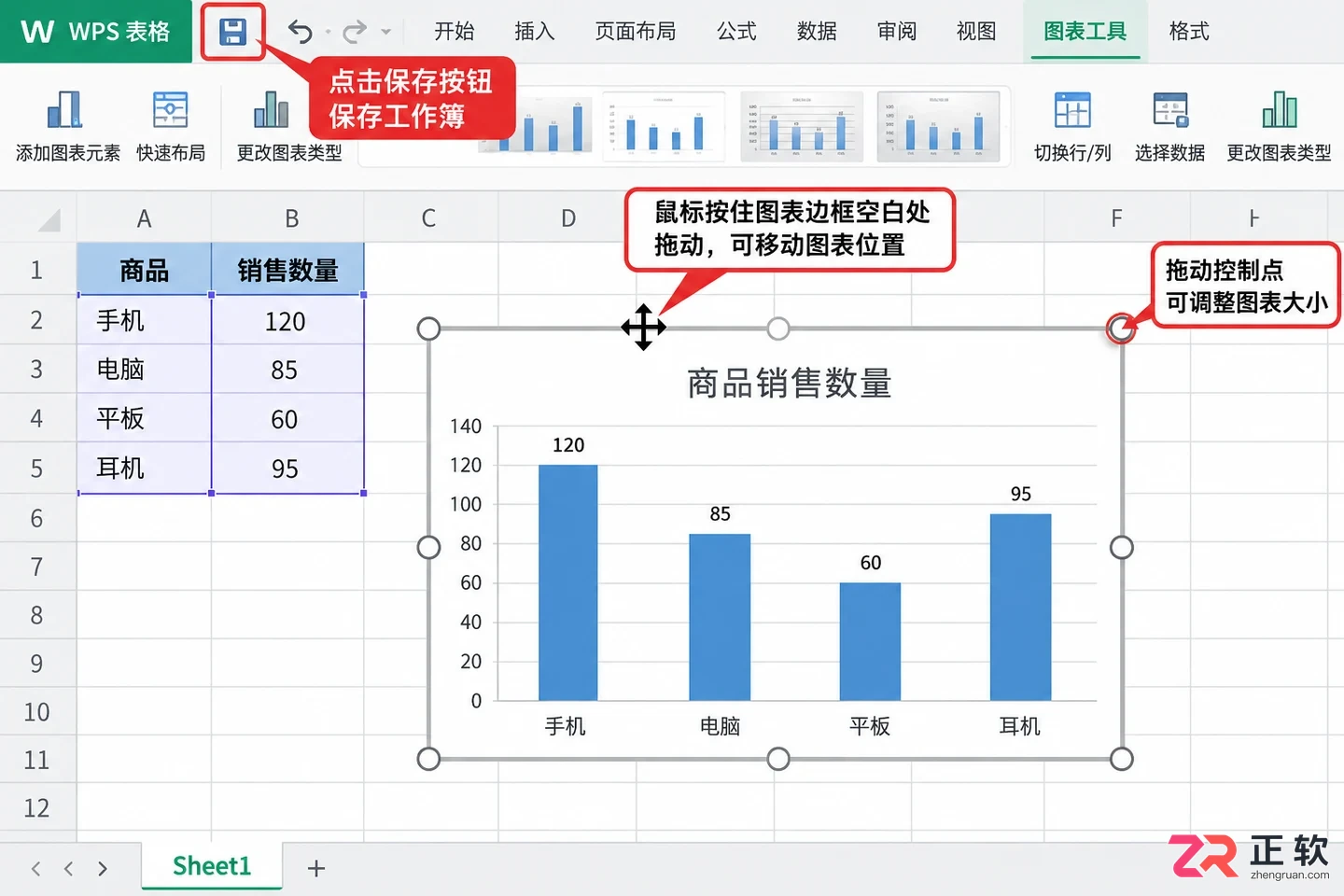Click chart title 商品销售数量
This screenshot has height=896, width=1344.
(x=790, y=383)
